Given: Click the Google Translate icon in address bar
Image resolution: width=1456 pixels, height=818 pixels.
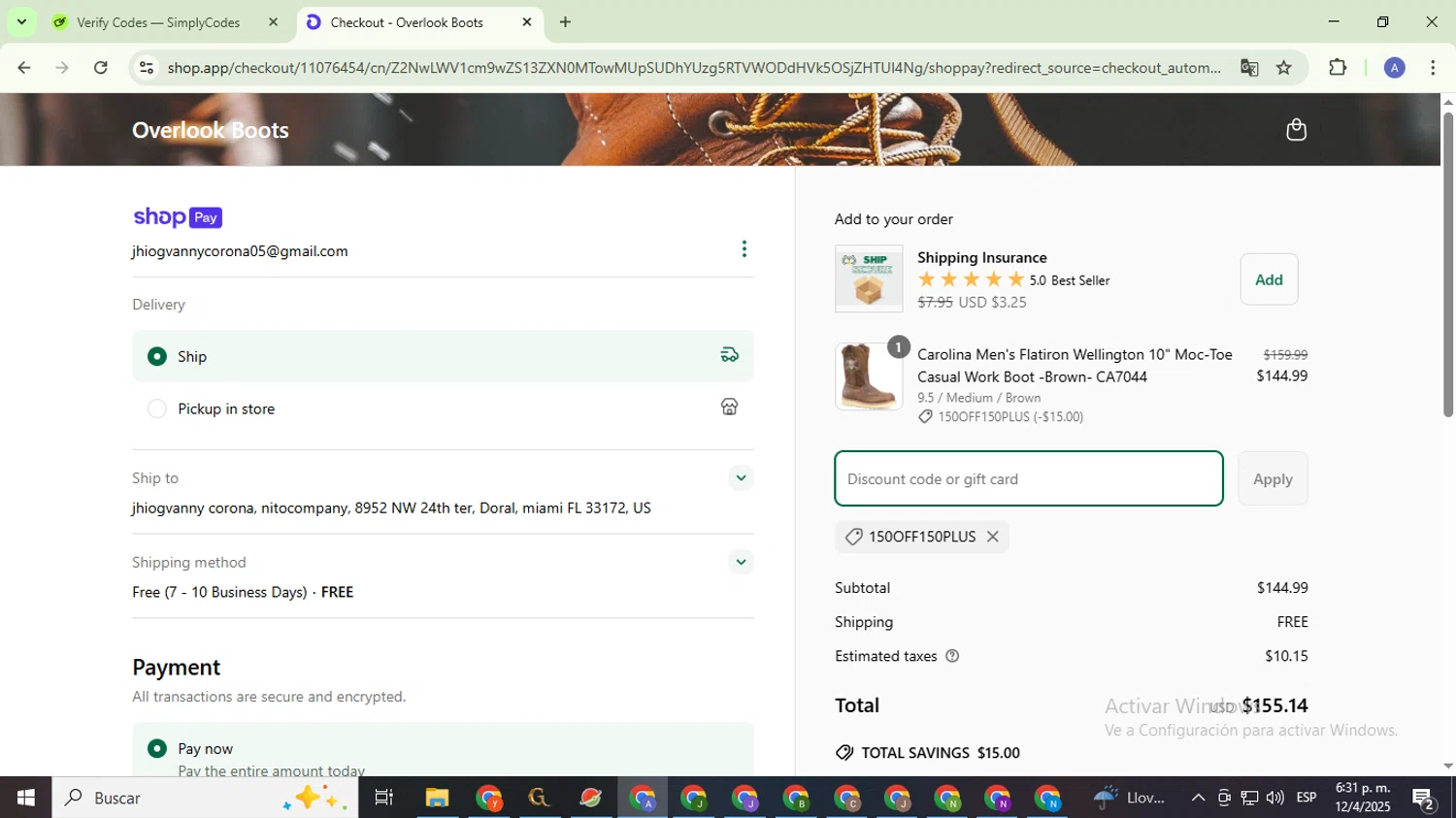Looking at the screenshot, I should [1249, 68].
